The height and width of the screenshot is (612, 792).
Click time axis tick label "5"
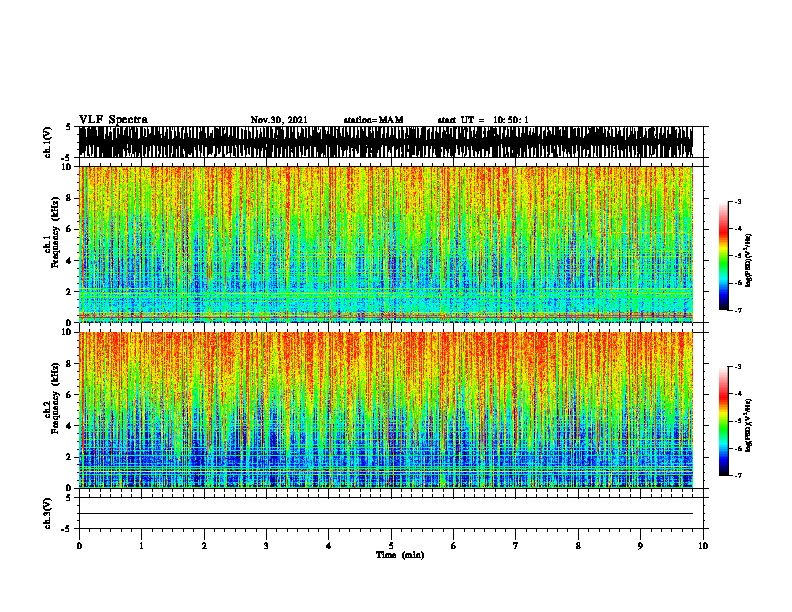tap(391, 546)
